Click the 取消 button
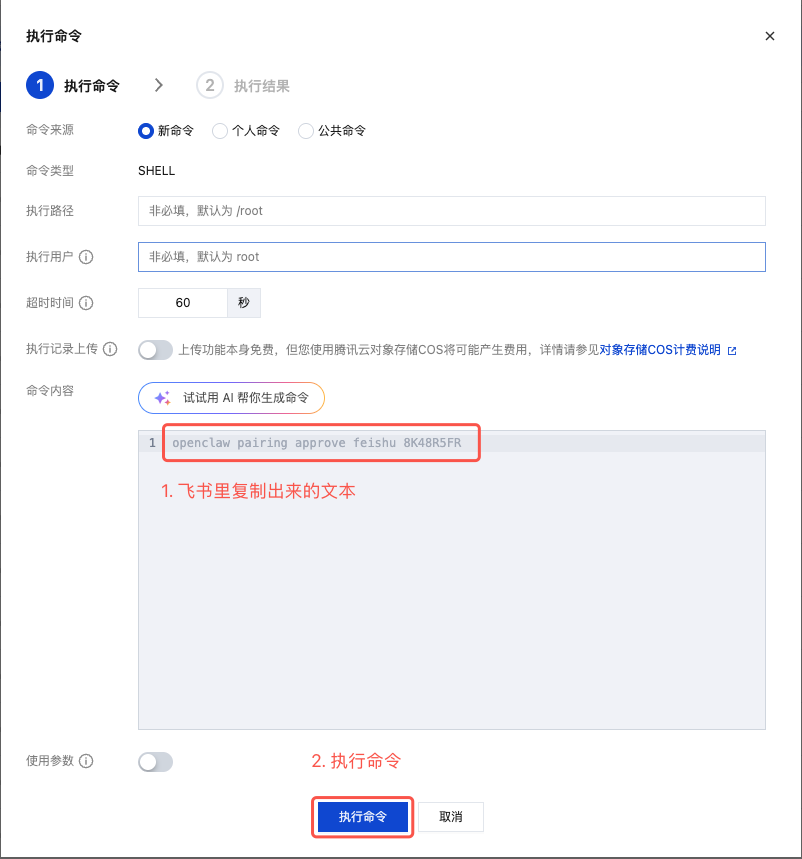 (x=450, y=817)
